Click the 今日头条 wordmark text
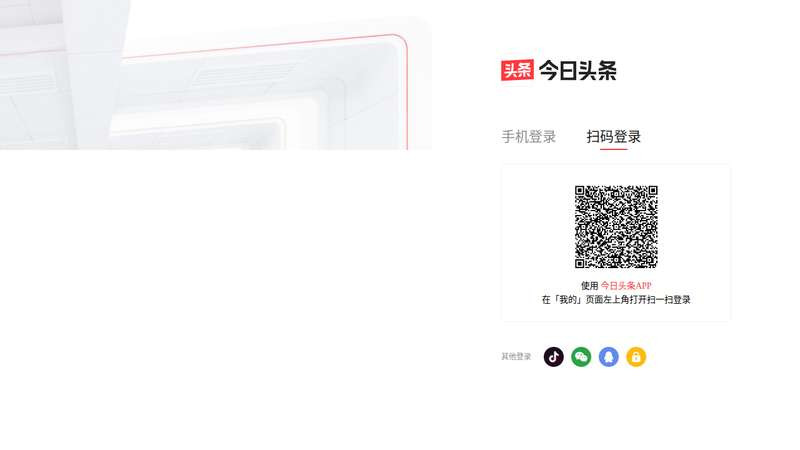Viewport: 800px width, 450px height. (x=578, y=70)
